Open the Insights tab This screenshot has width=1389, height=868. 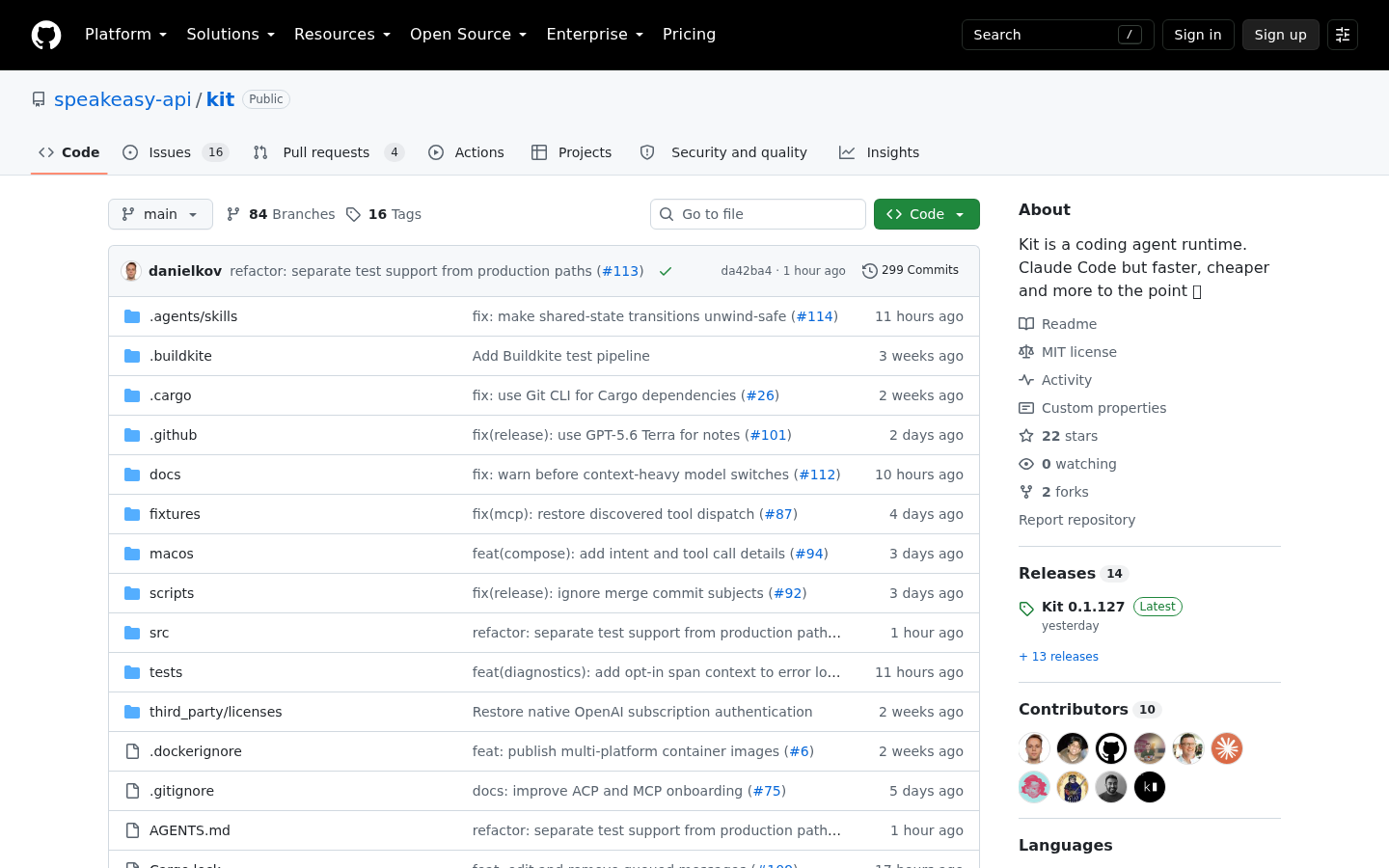[x=879, y=152]
